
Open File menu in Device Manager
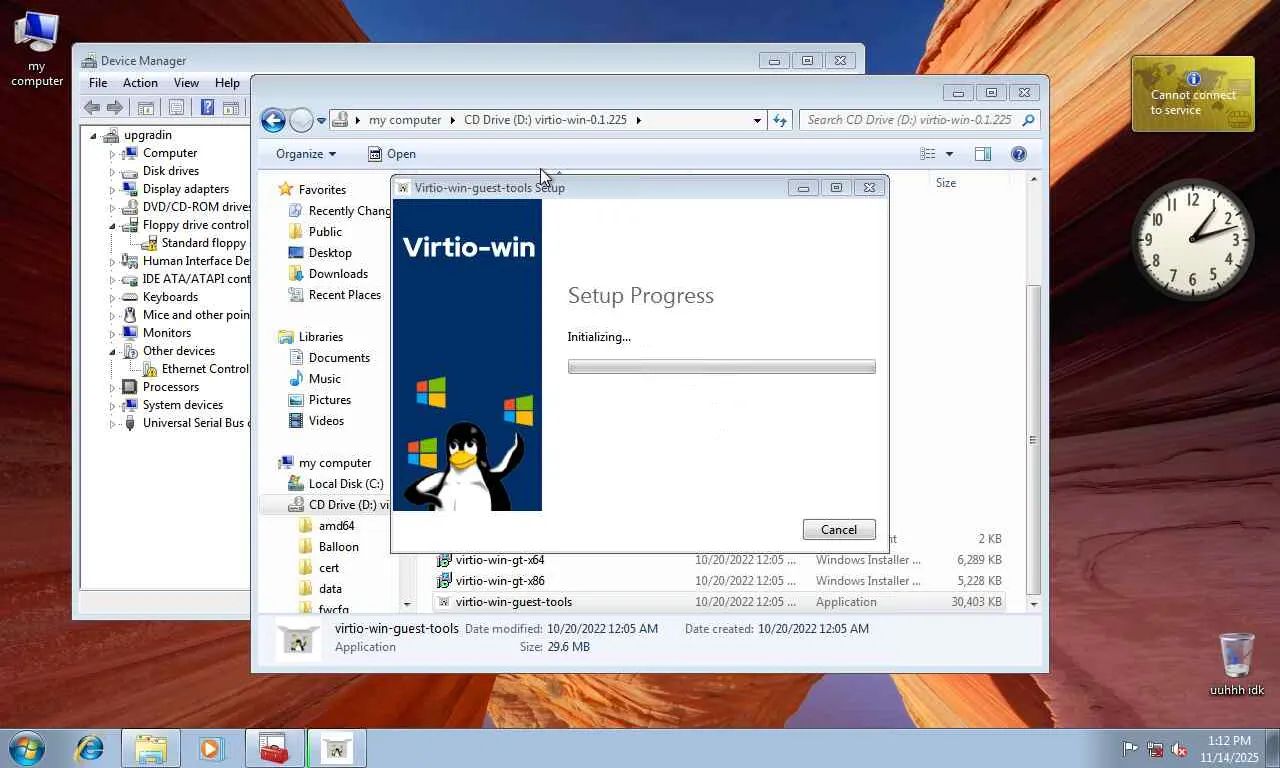click(x=98, y=83)
